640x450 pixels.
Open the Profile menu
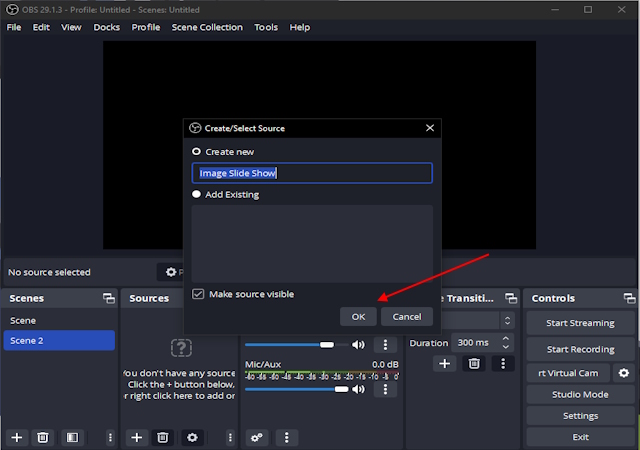pos(146,27)
